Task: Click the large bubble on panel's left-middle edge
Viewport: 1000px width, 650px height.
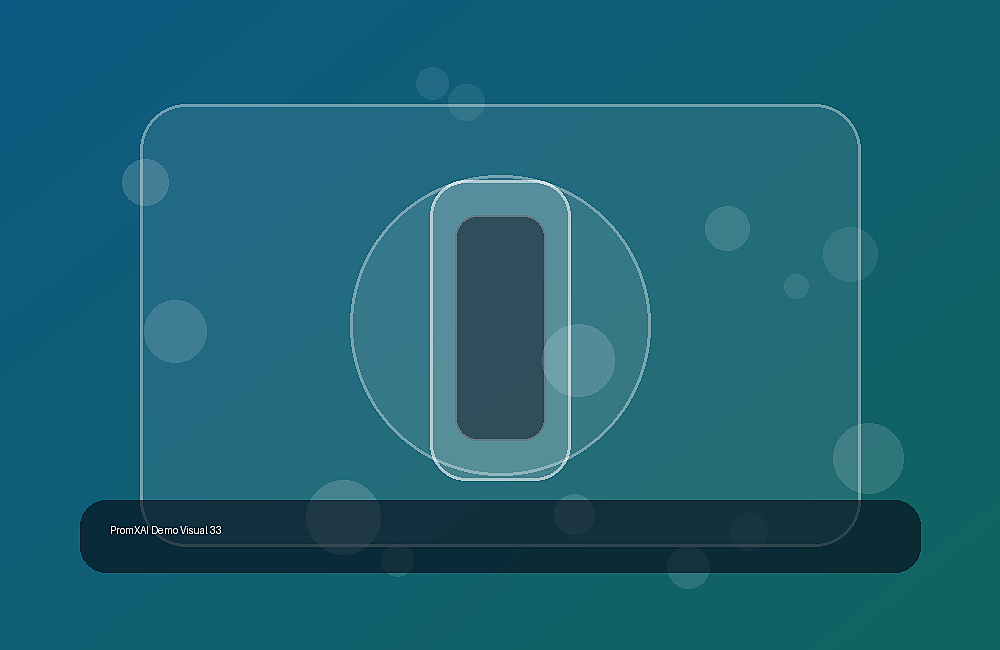Action: (x=175, y=332)
